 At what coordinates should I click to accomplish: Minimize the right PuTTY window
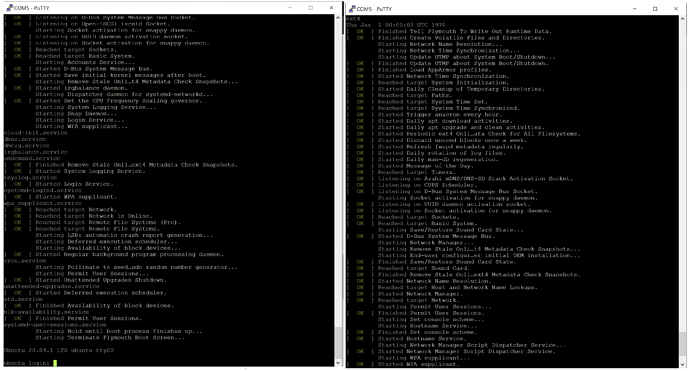click(635, 9)
